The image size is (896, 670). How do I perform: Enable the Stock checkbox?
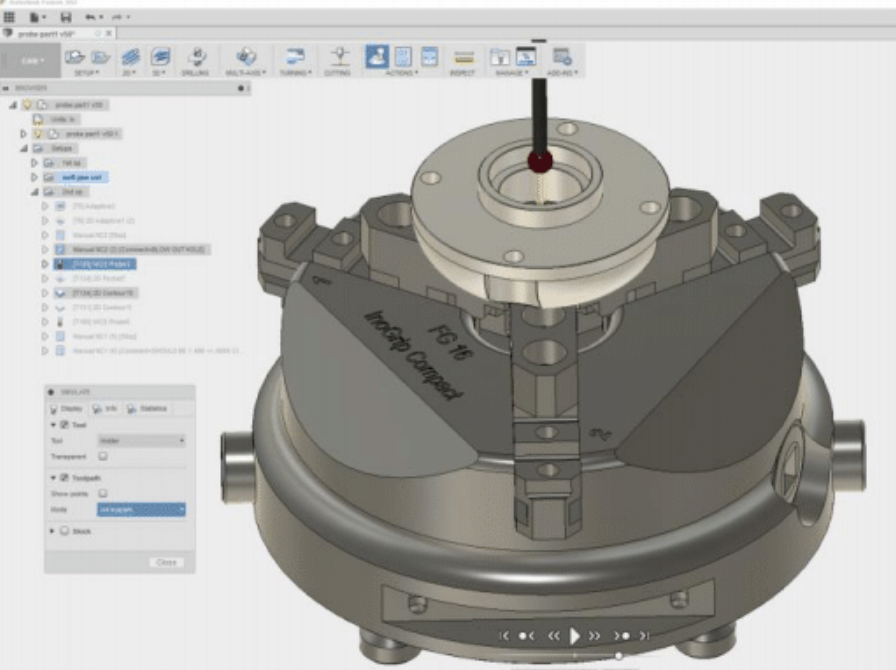pos(64,532)
